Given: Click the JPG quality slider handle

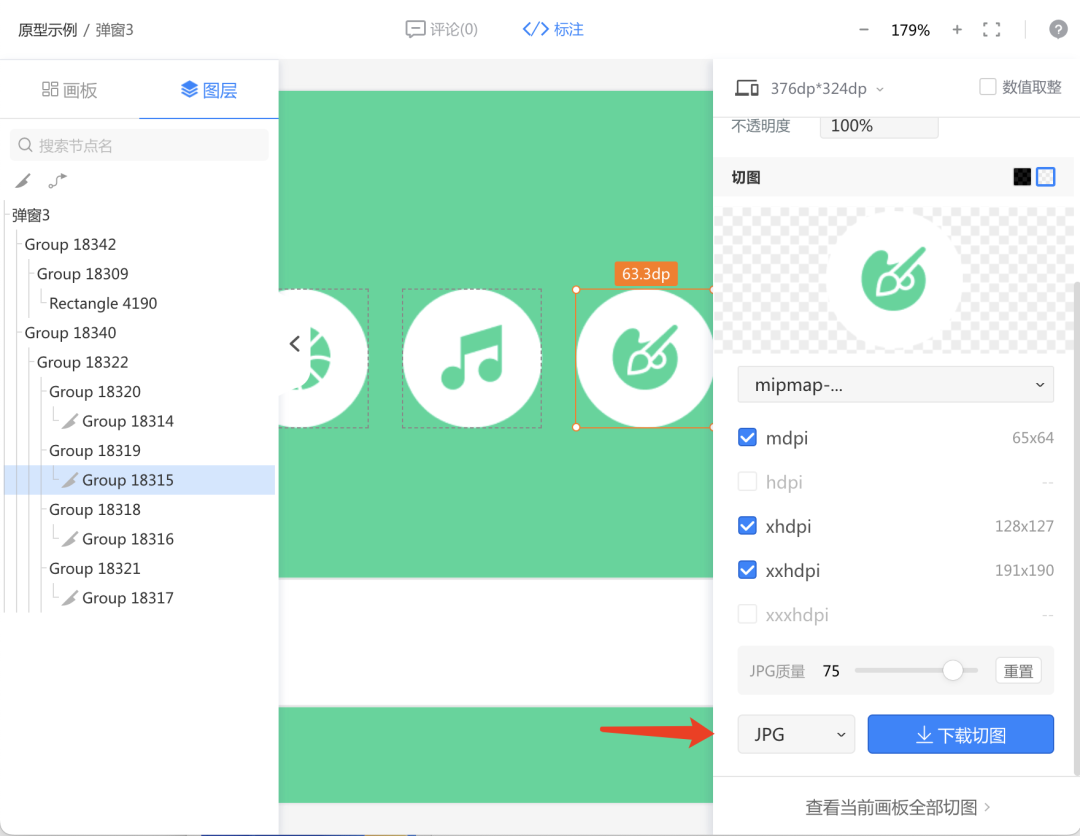Looking at the screenshot, I should 953,670.
